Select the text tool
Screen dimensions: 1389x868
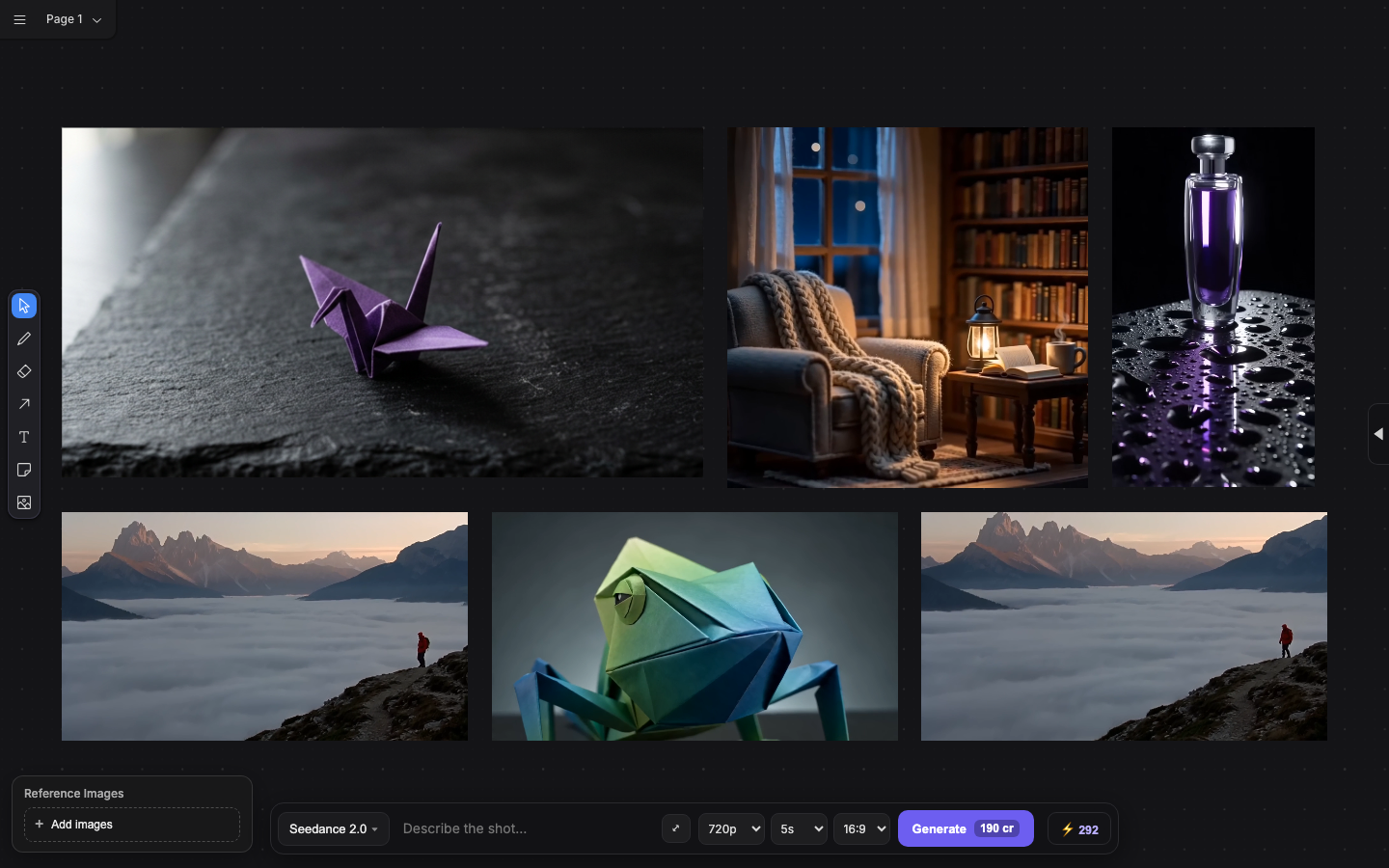click(x=24, y=437)
